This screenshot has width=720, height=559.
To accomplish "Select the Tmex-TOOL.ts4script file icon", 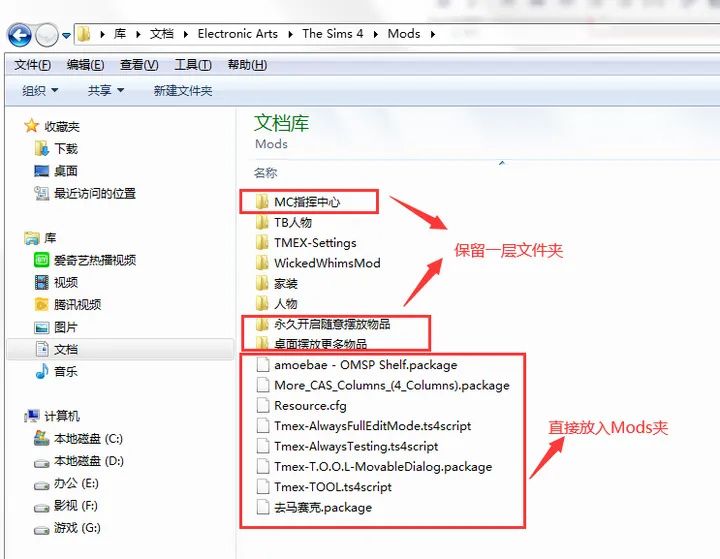I will pyautogui.click(x=263, y=487).
